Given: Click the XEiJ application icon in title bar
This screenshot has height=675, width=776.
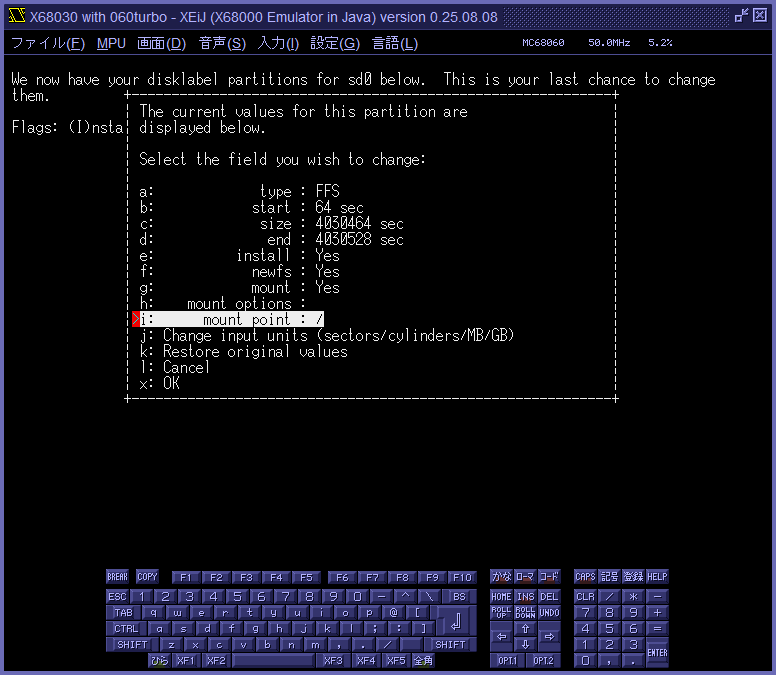Looking at the screenshot, I should click(x=16, y=16).
